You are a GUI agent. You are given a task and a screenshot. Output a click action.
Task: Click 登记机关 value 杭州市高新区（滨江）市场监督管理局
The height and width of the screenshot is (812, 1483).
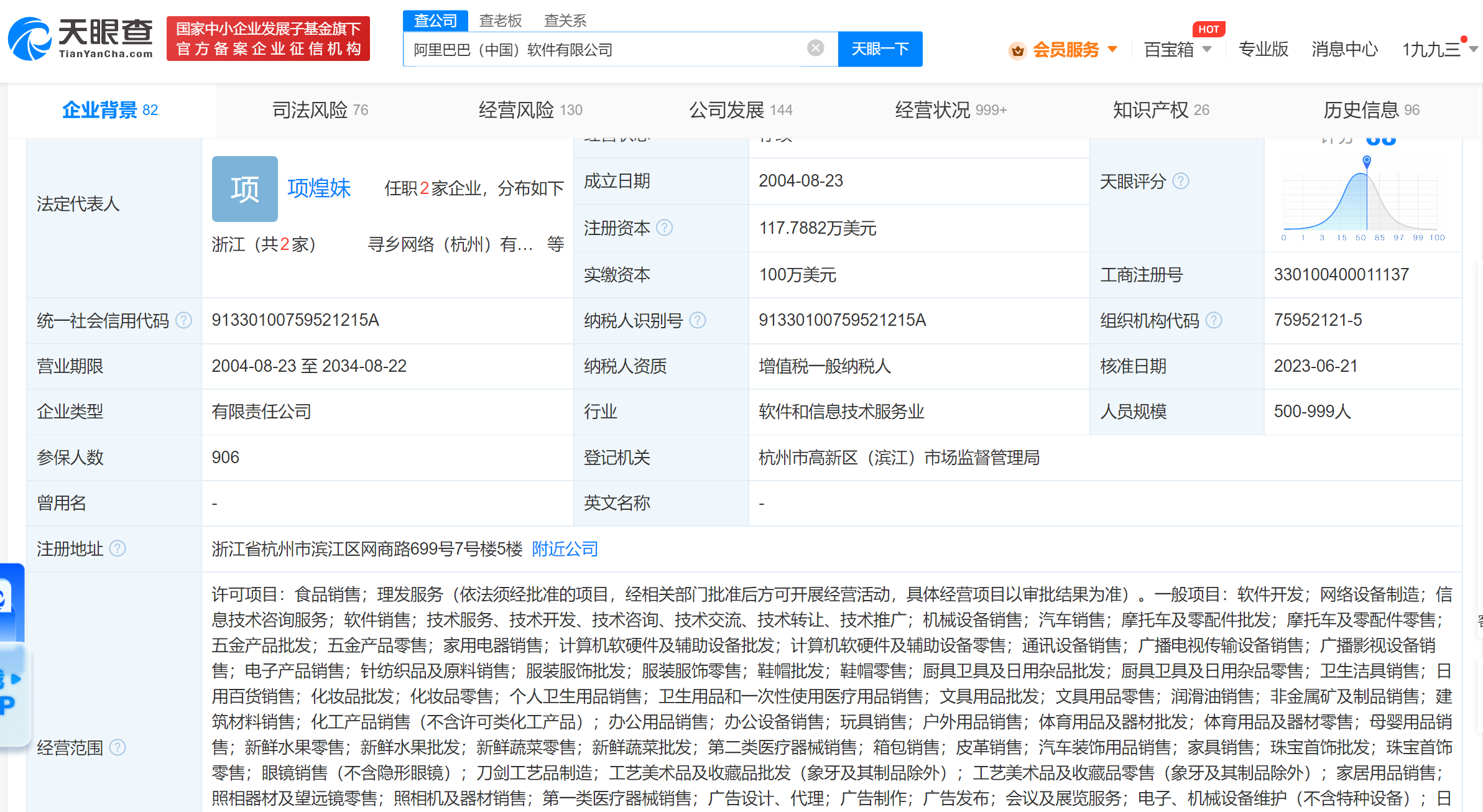(899, 458)
